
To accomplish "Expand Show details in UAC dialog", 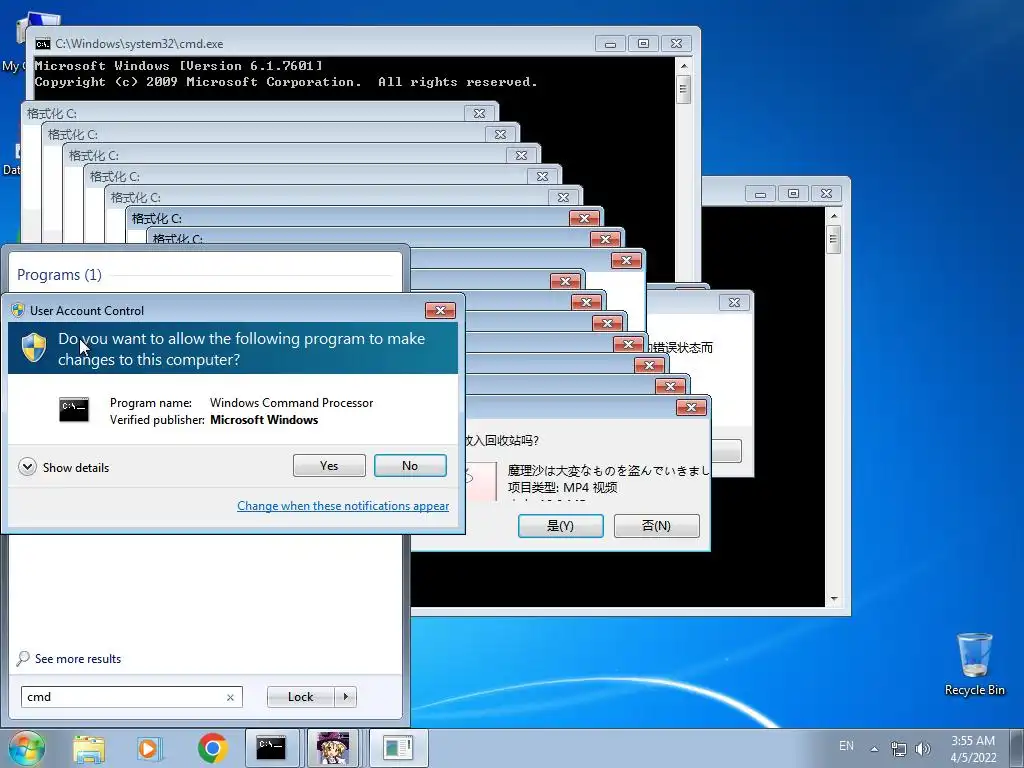I will click(64, 468).
